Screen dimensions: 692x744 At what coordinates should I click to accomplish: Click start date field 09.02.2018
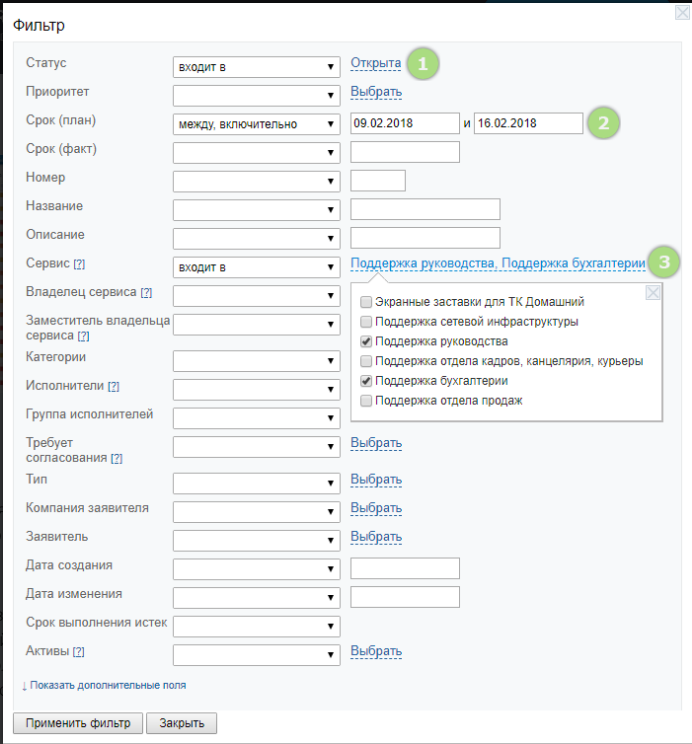coord(404,124)
